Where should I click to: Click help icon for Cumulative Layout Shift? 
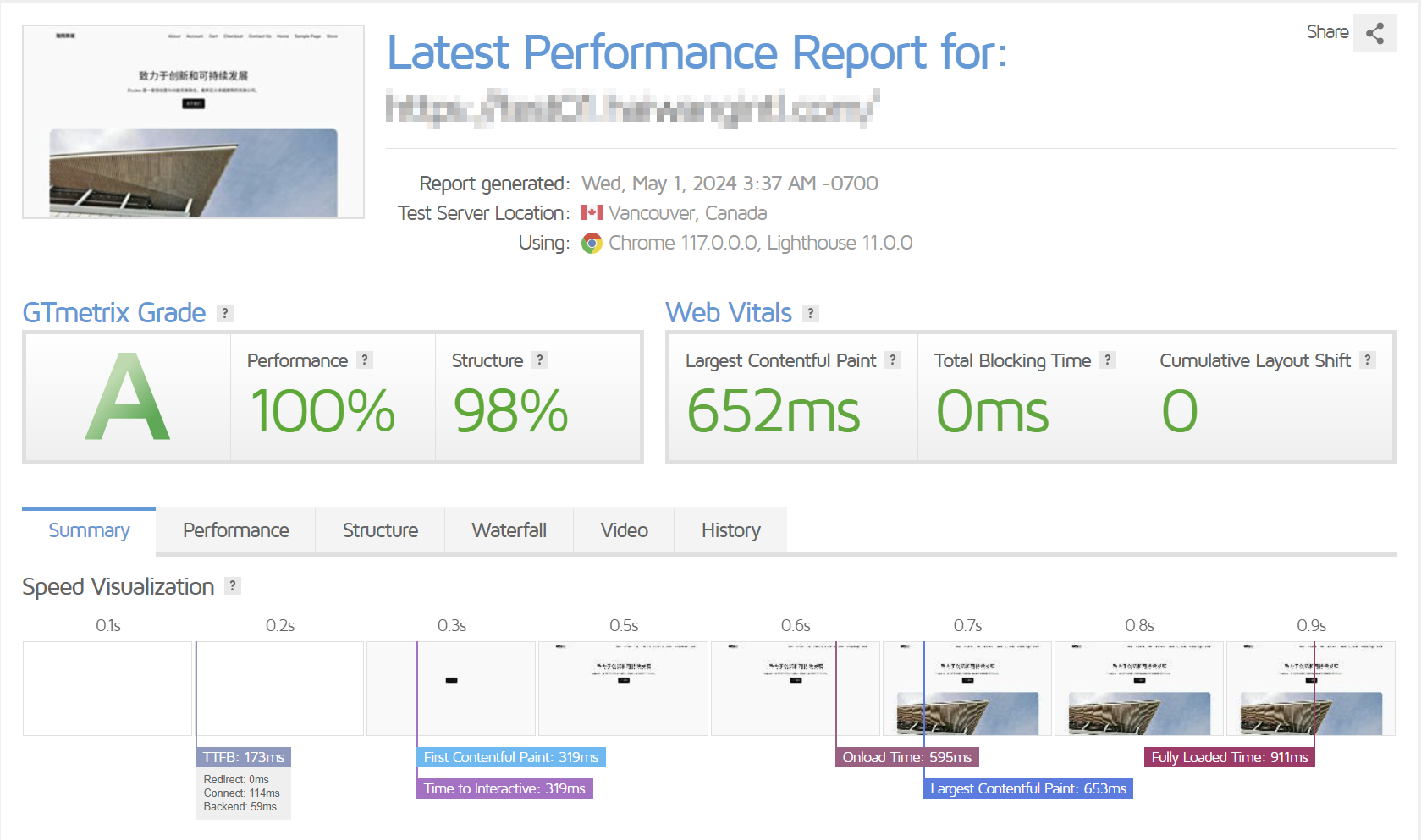point(1367,360)
